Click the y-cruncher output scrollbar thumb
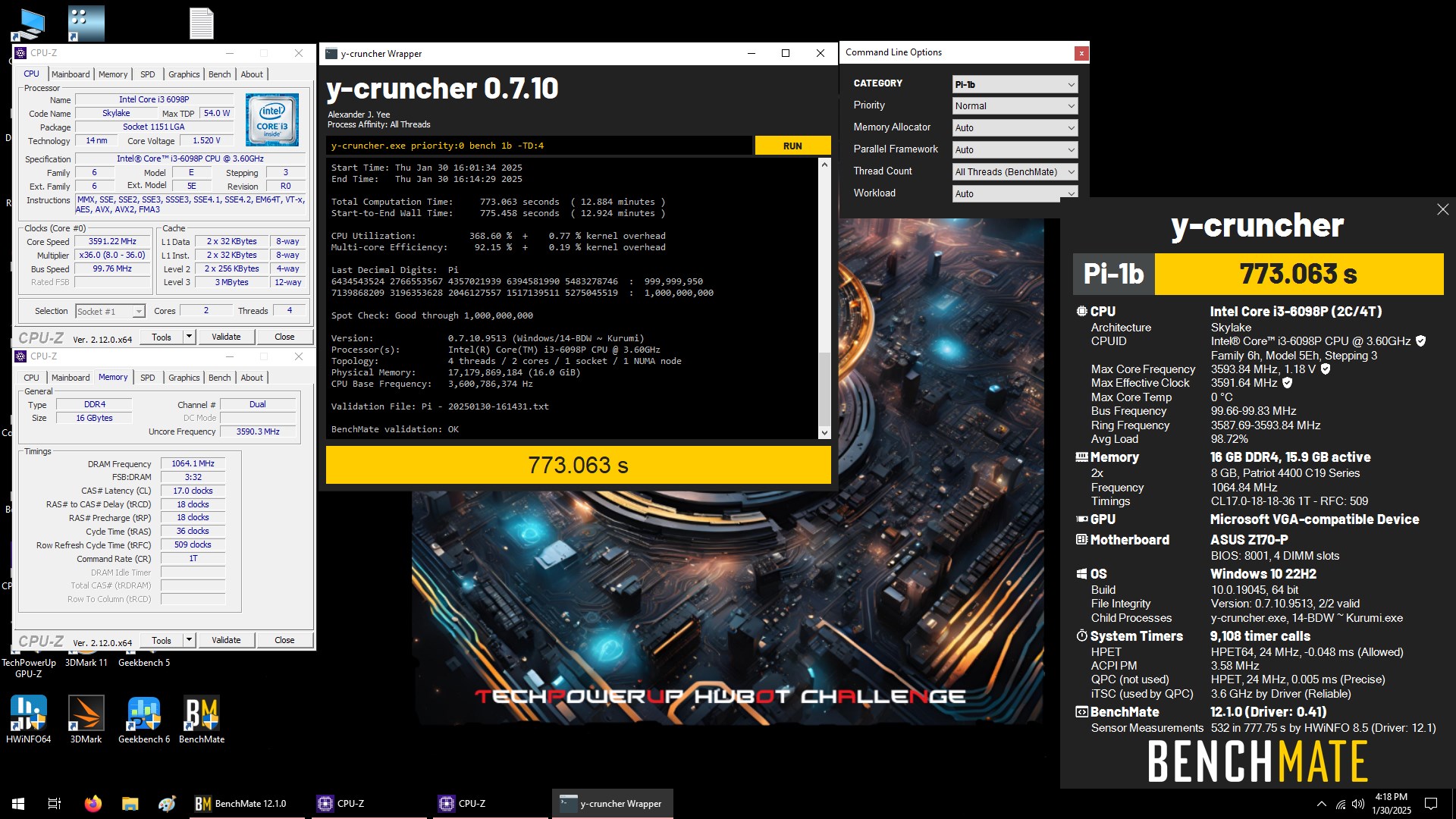Image resolution: width=1456 pixels, height=819 pixels. click(824, 388)
